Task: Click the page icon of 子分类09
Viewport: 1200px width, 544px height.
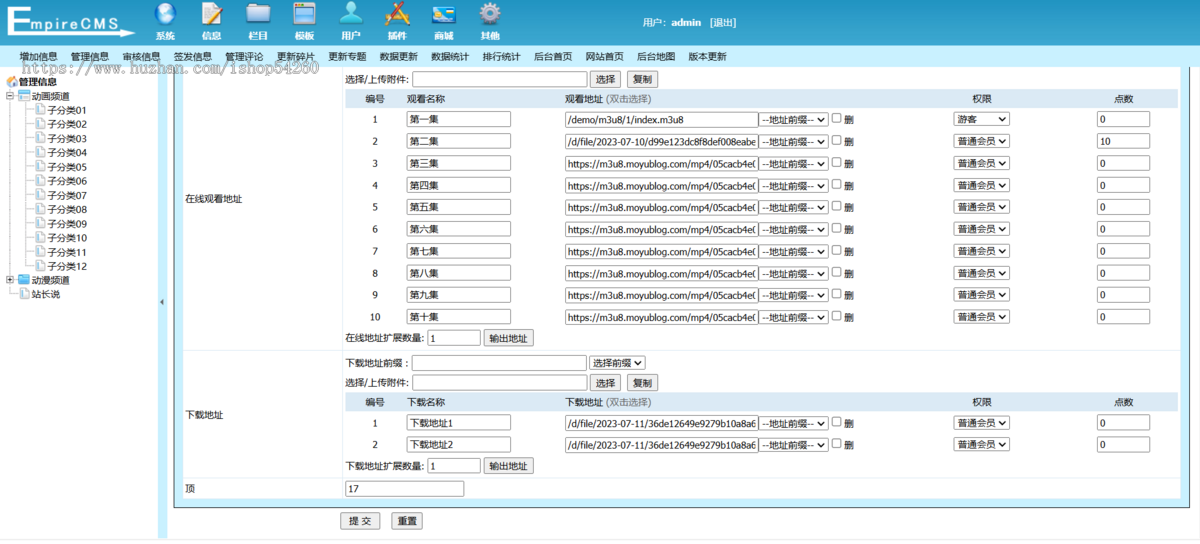Action: pyautogui.click(x=40, y=224)
